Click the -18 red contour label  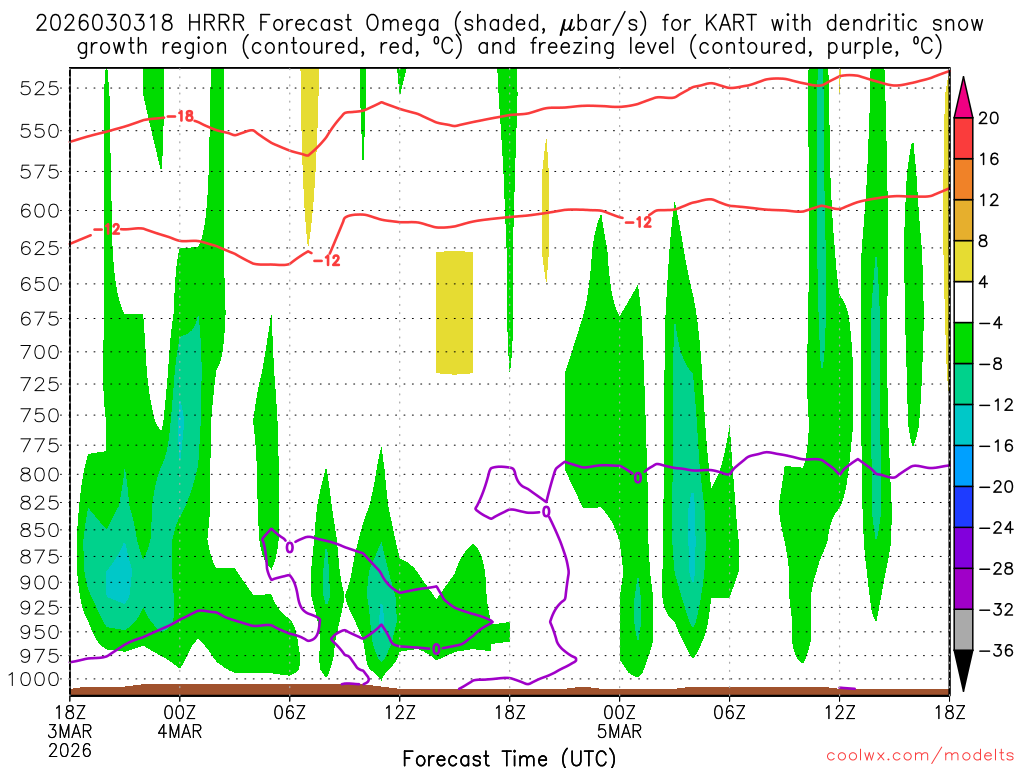180,116
